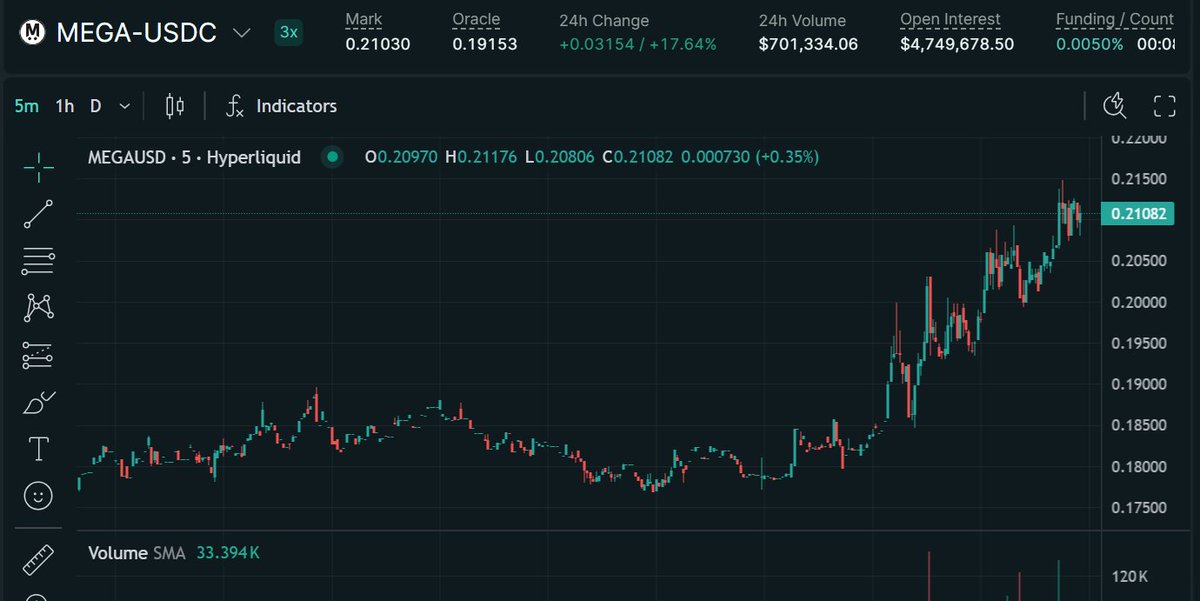Viewport: 1200px width, 601px height.
Task: Open the quick search lightning icon
Action: pos(1115,106)
